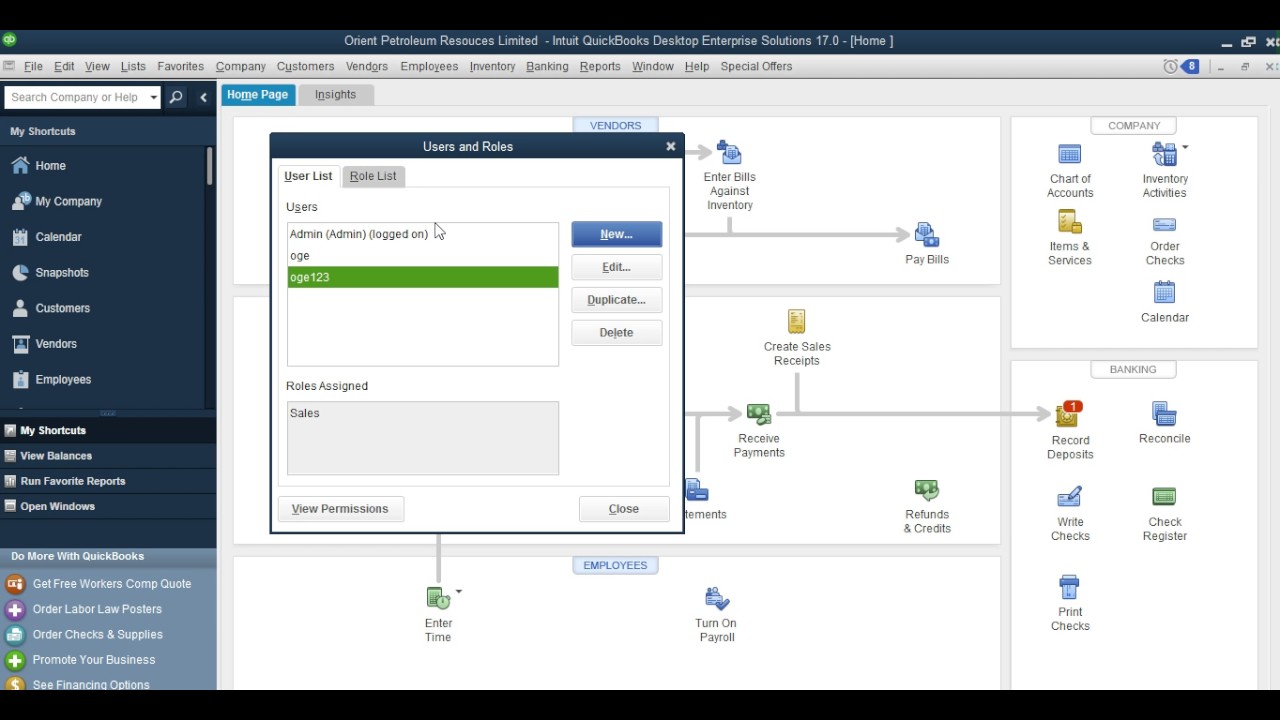Switch to the Role List tab

(x=373, y=176)
